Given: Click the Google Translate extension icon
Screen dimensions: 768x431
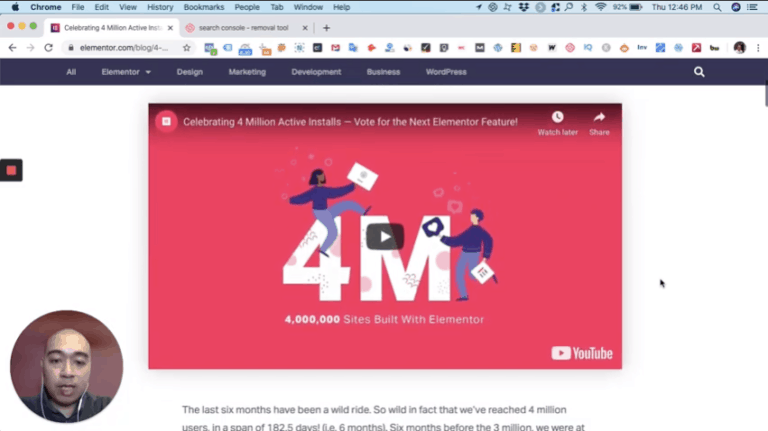Looking at the screenshot, I should [353, 48].
